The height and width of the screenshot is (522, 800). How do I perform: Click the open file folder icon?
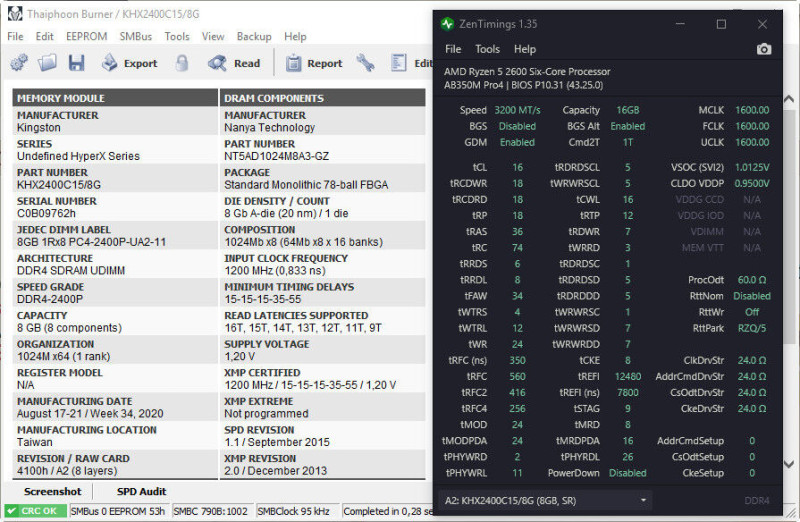[x=47, y=63]
